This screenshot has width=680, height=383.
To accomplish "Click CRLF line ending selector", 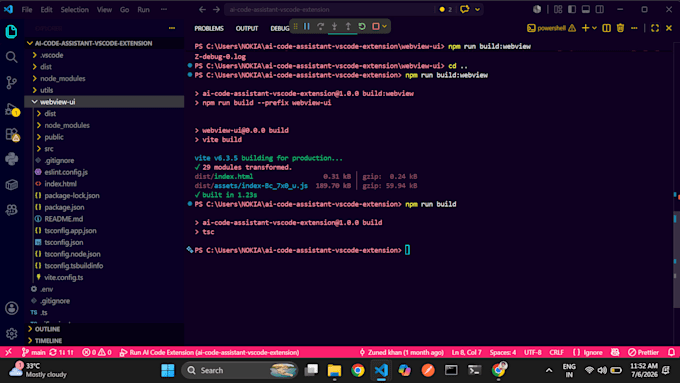I will (x=556, y=352).
